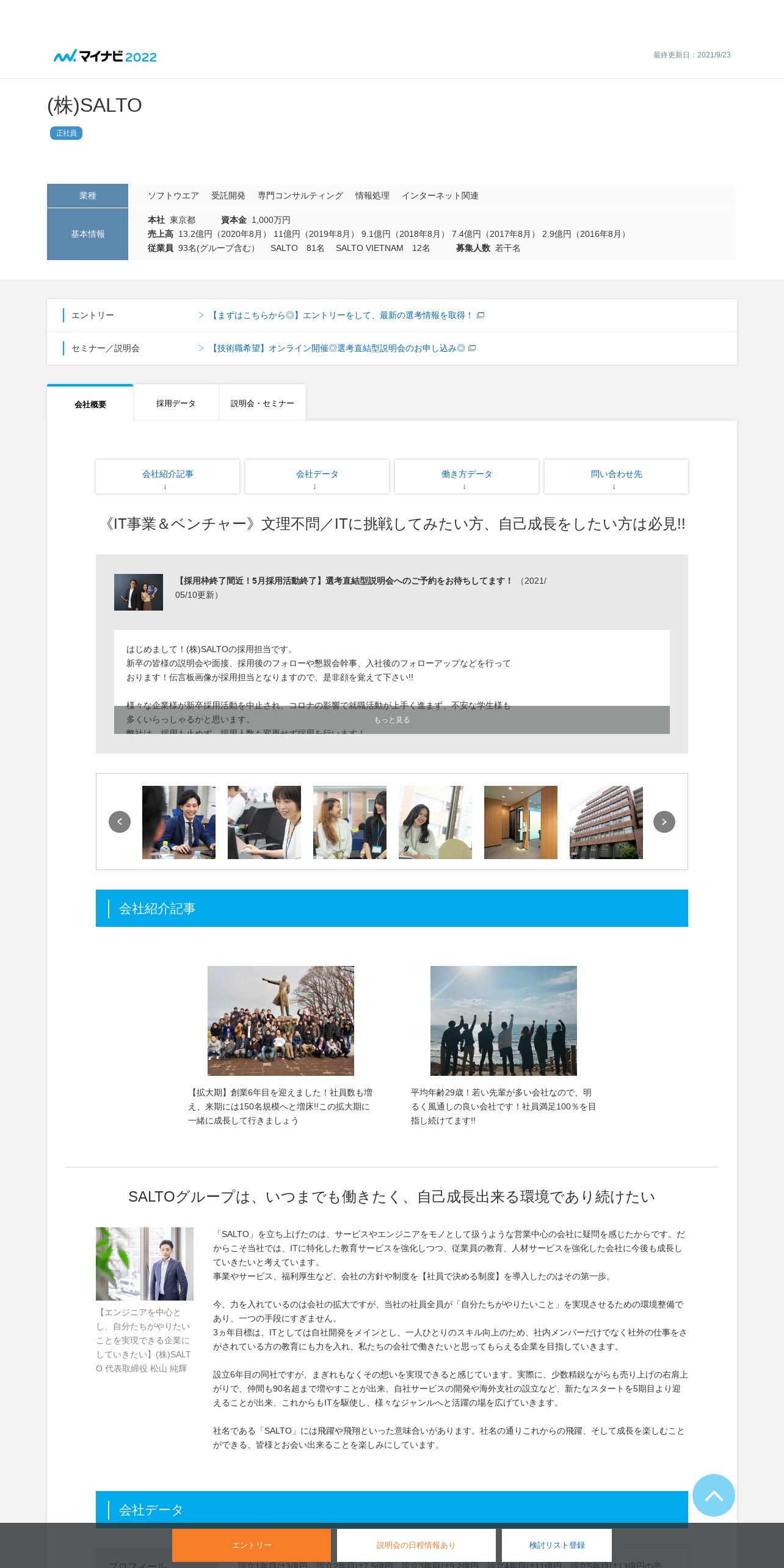Select the 会社概要 tab
Viewport: 784px width, 1568px height.
point(90,403)
